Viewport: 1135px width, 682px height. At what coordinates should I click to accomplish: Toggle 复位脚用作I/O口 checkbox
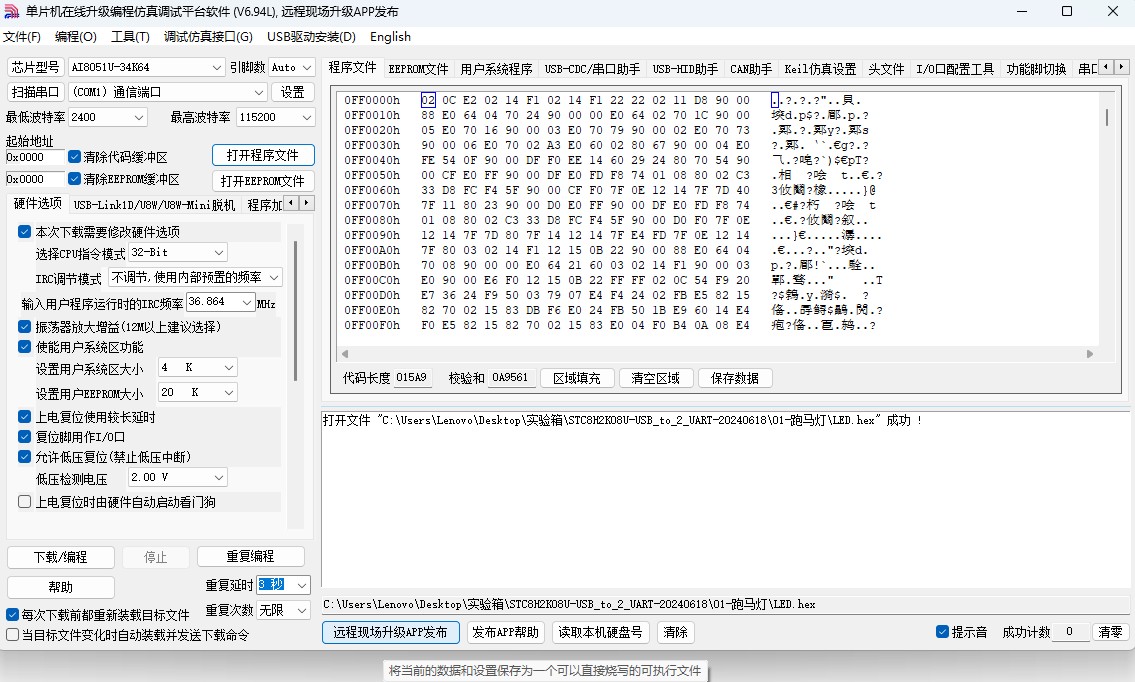[x=24, y=437]
